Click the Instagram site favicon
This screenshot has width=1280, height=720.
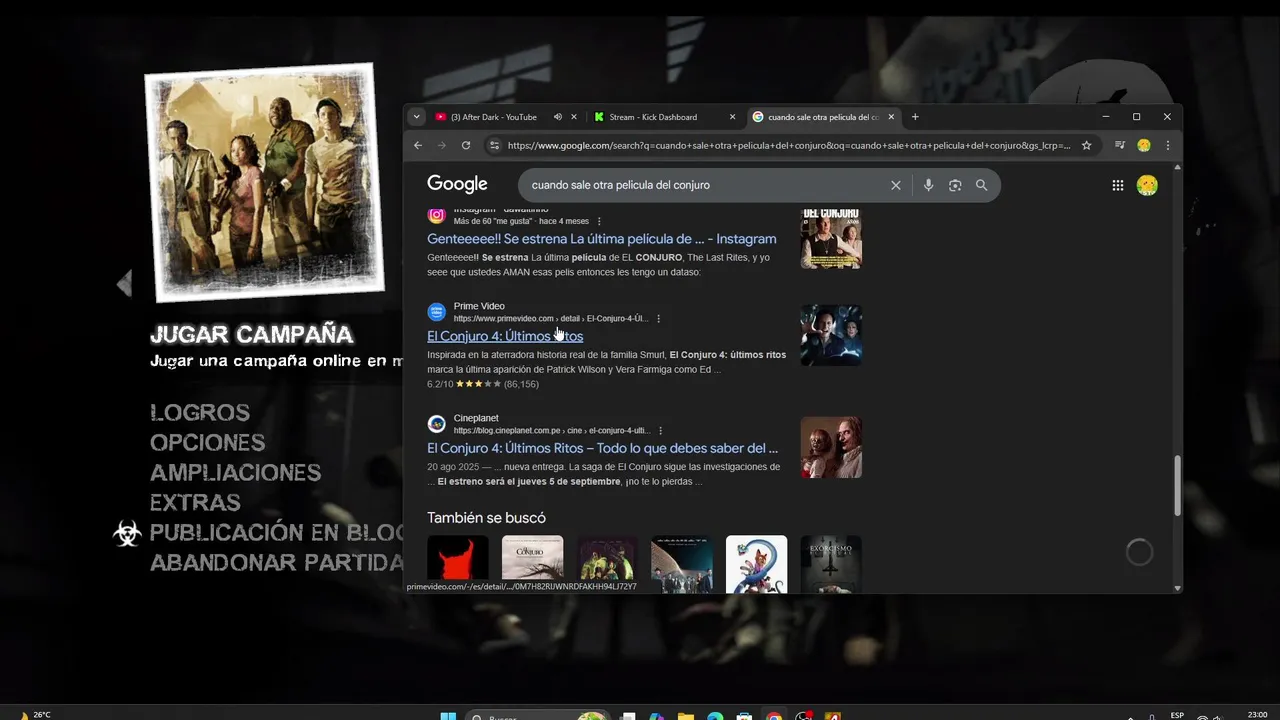coord(436,215)
